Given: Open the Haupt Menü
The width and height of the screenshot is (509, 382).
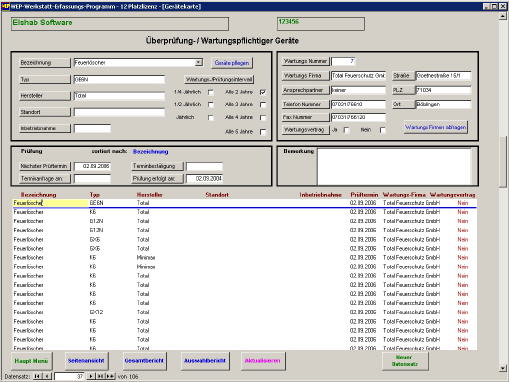Looking at the screenshot, I should coord(32,361).
